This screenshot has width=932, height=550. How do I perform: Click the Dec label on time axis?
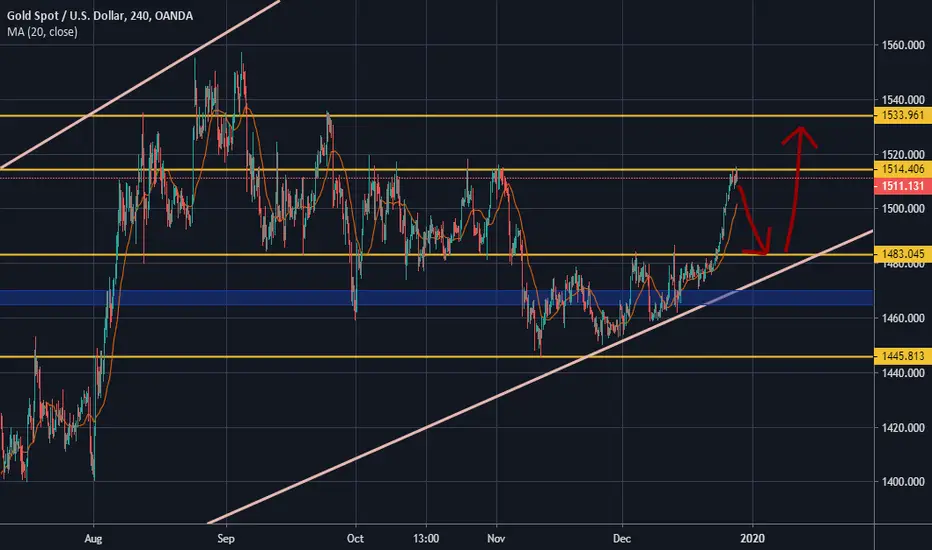[622, 539]
